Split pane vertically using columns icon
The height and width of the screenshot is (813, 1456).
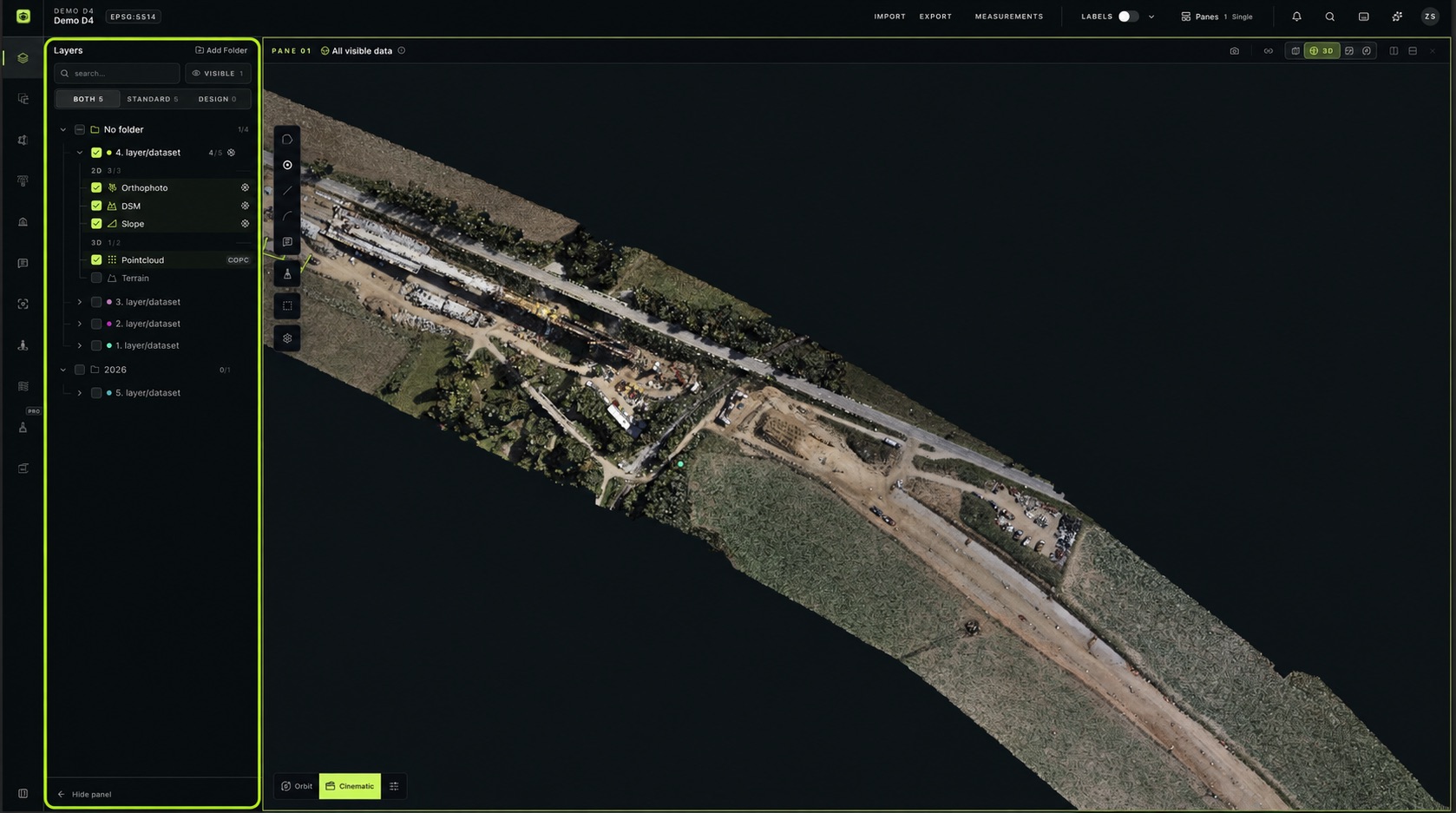tap(1394, 51)
